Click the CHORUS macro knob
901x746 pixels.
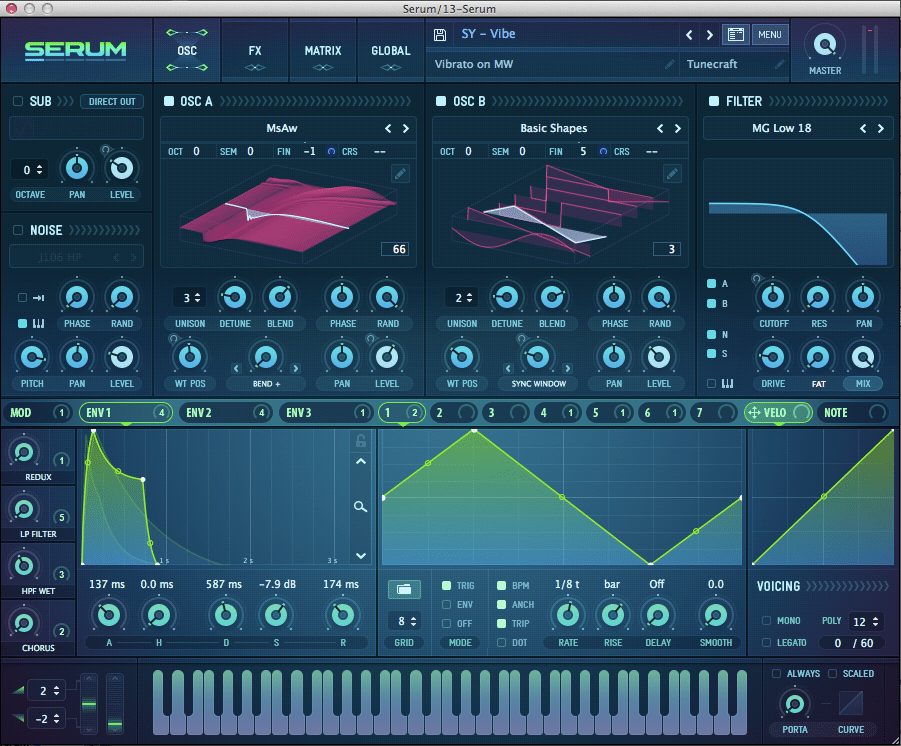tap(24, 623)
